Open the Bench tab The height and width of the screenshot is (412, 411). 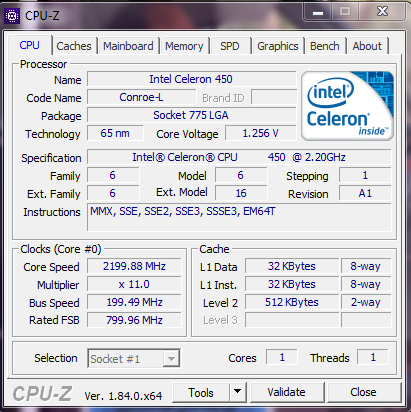pos(325,46)
